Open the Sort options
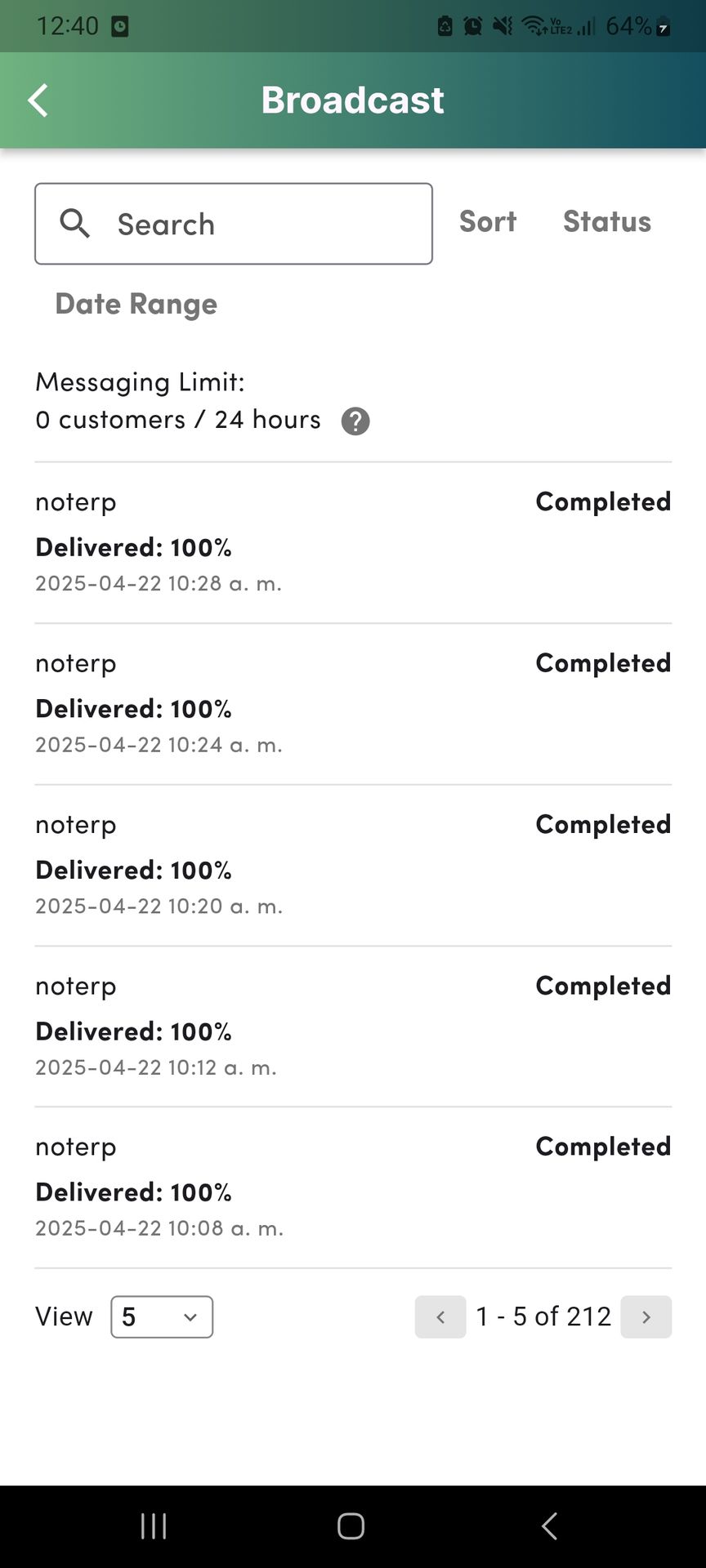Viewport: 706px width, 1568px height. [x=488, y=221]
